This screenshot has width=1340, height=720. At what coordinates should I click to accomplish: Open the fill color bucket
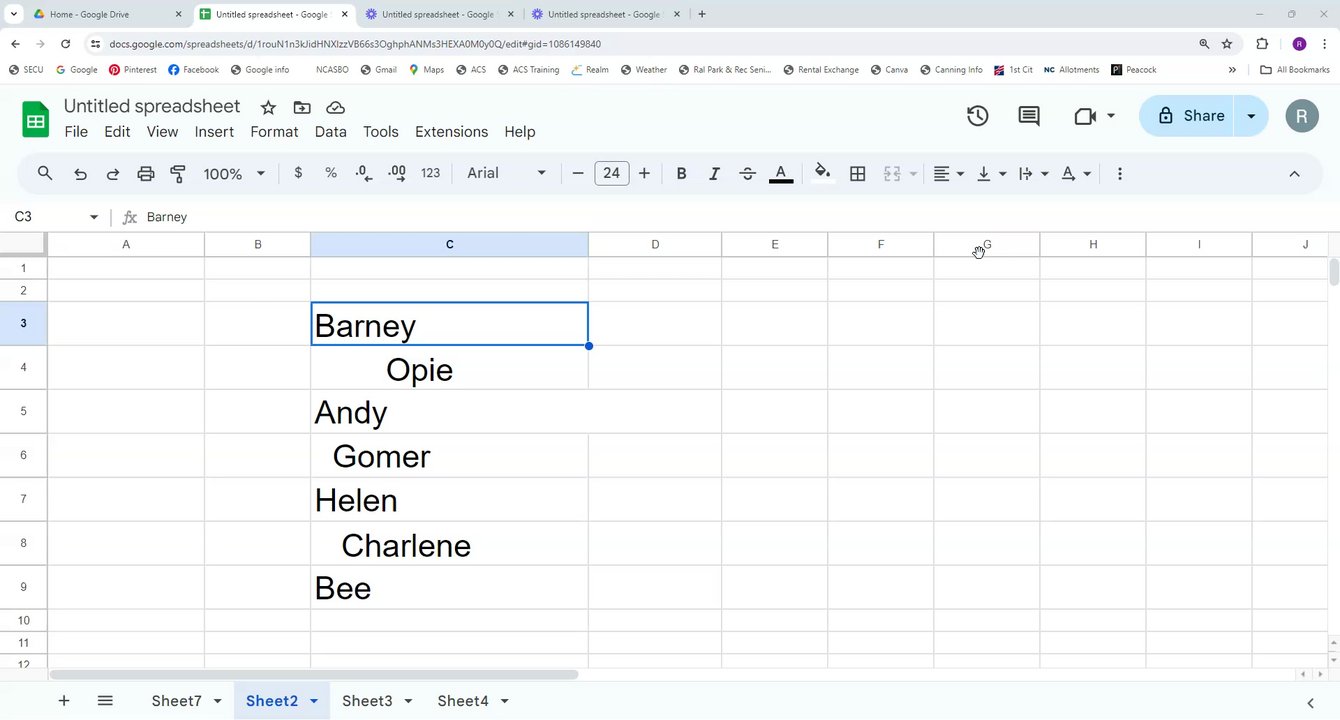click(x=822, y=173)
